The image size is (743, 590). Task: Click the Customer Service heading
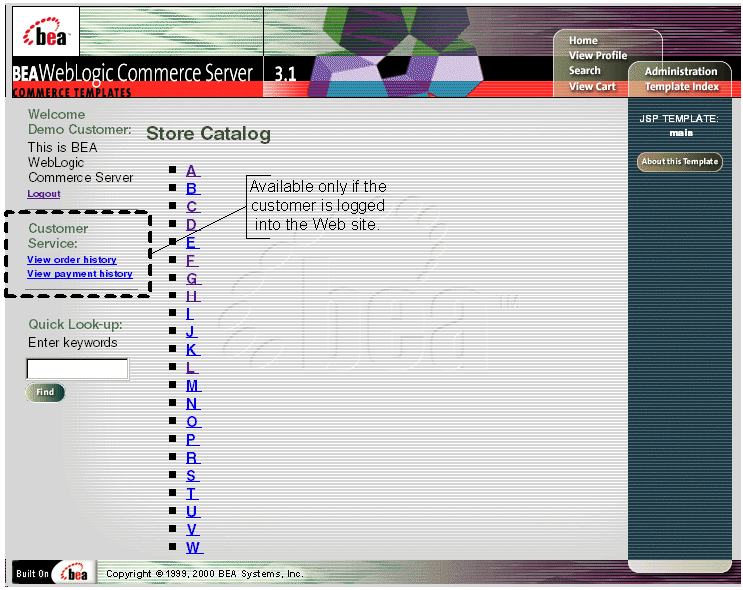click(58, 236)
